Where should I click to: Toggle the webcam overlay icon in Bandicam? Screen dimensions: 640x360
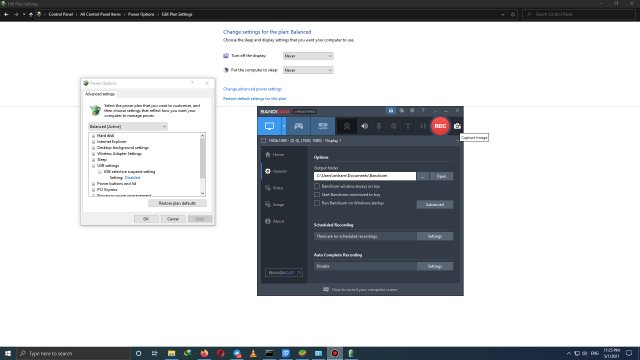click(x=347, y=126)
